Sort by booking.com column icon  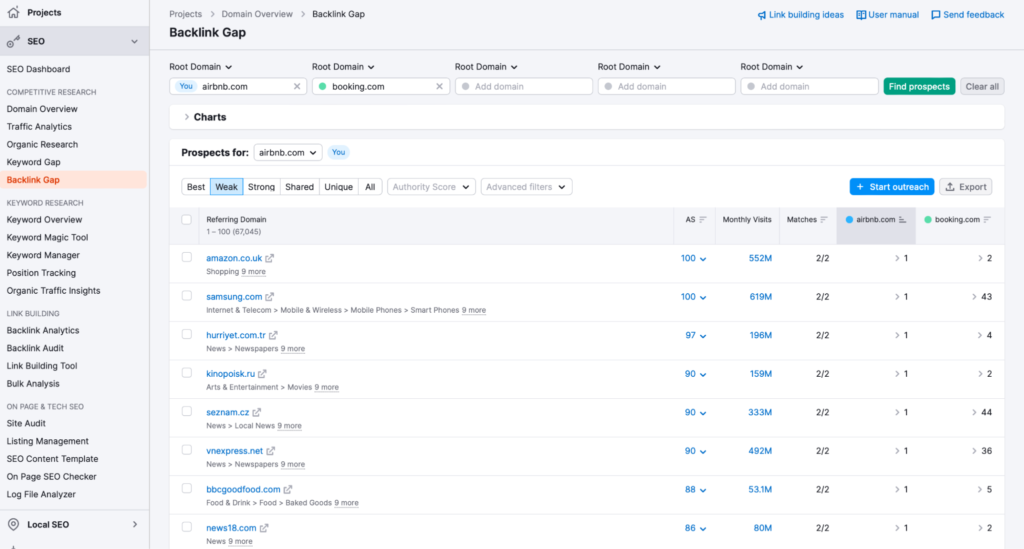click(x=987, y=220)
